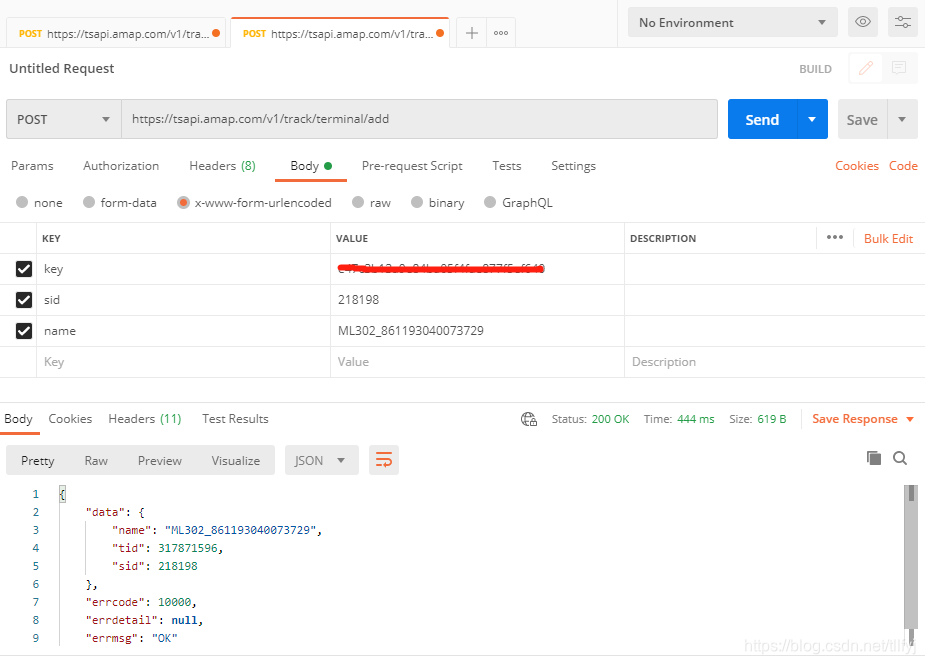Select raw body type

pos(357,202)
